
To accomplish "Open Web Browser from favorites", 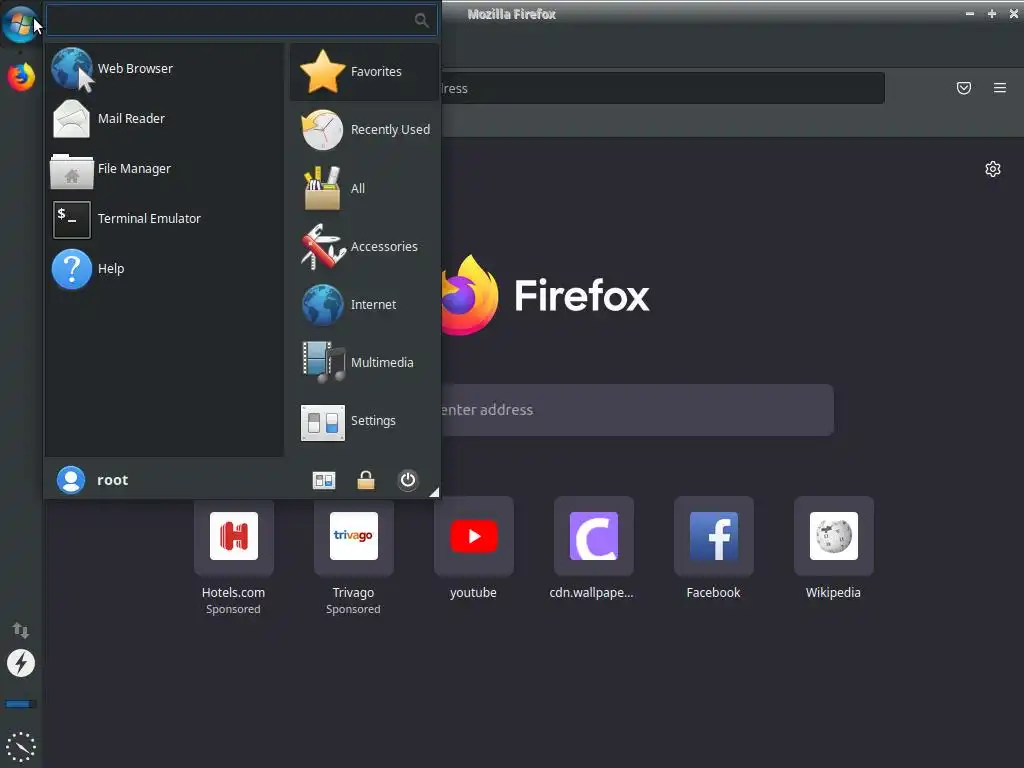I will click(165, 69).
